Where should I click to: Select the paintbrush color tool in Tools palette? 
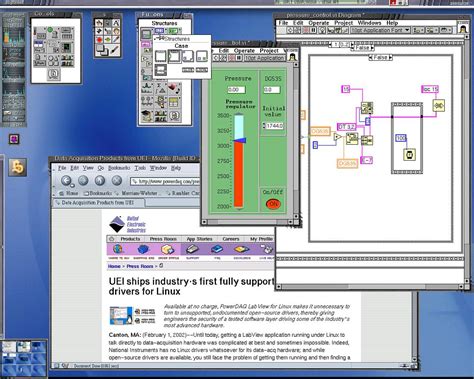(x=115, y=50)
